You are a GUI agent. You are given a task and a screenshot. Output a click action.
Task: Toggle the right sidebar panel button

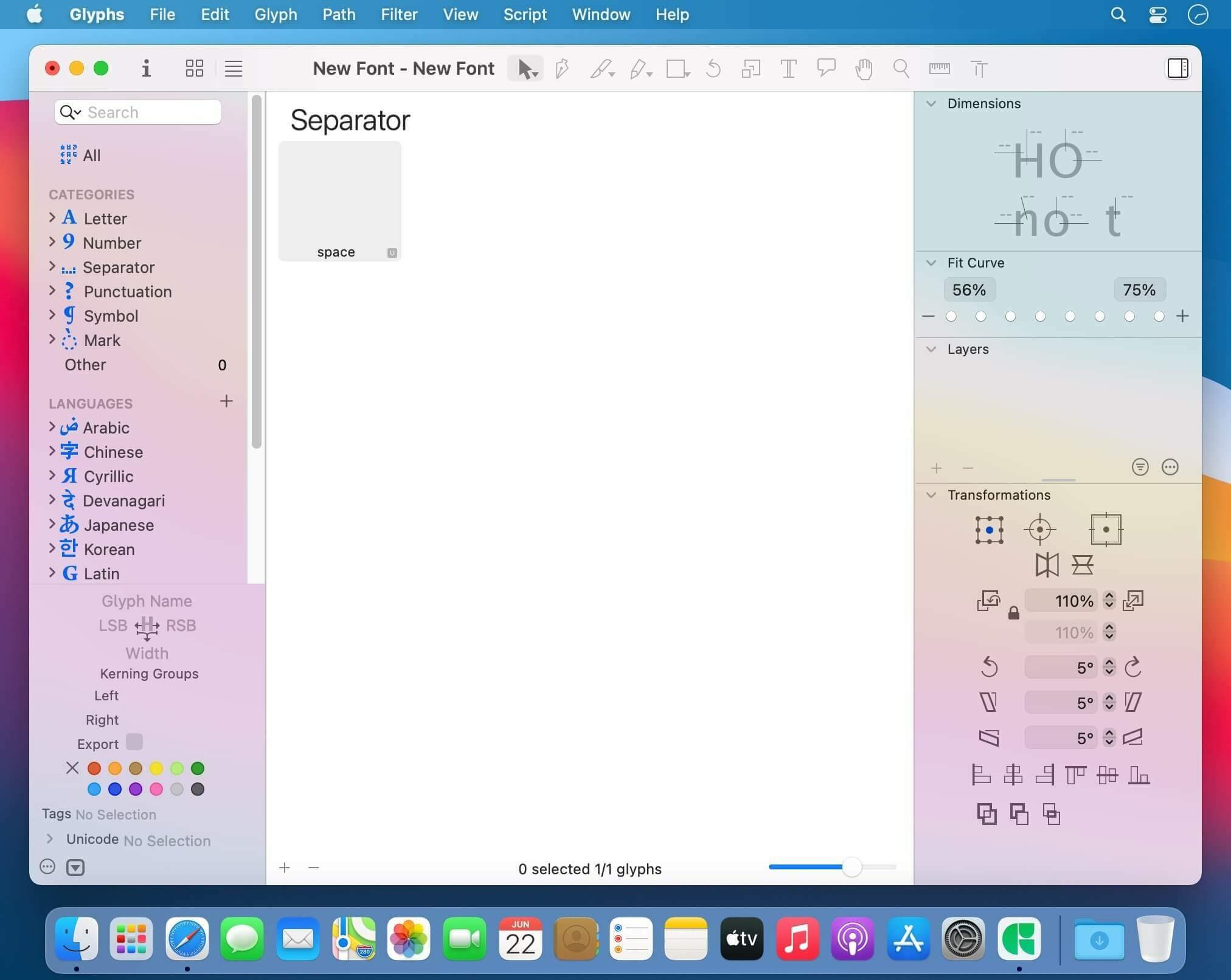[1177, 68]
